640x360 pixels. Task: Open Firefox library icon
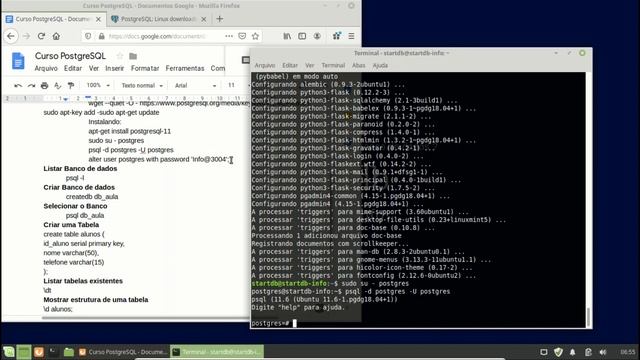[x=287, y=36]
